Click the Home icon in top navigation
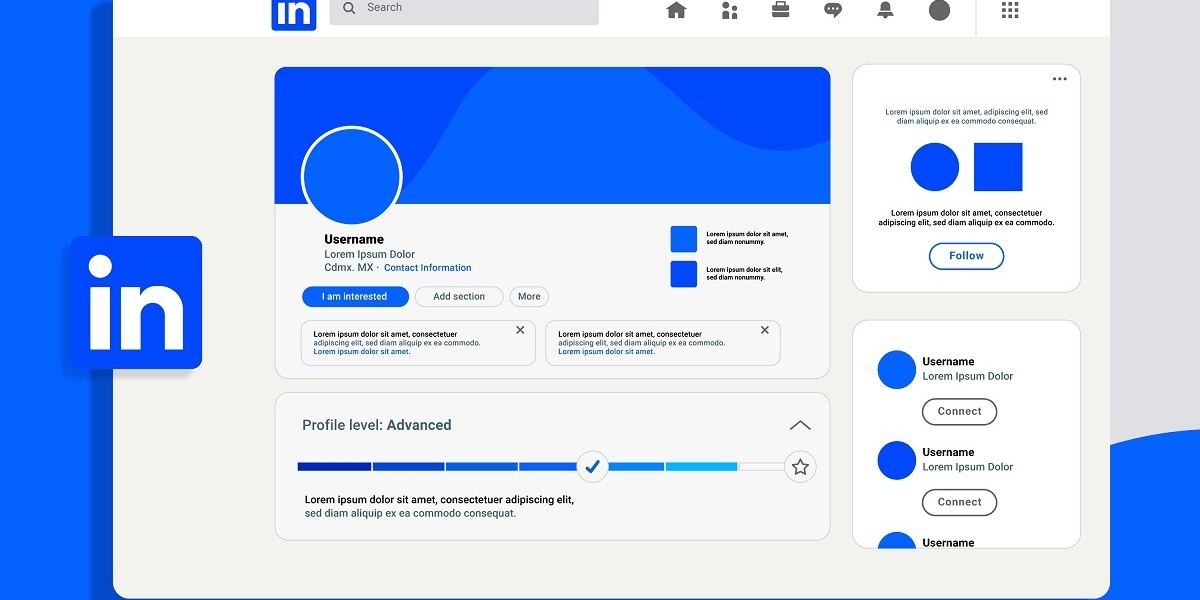The image size is (1200, 600). tap(677, 10)
